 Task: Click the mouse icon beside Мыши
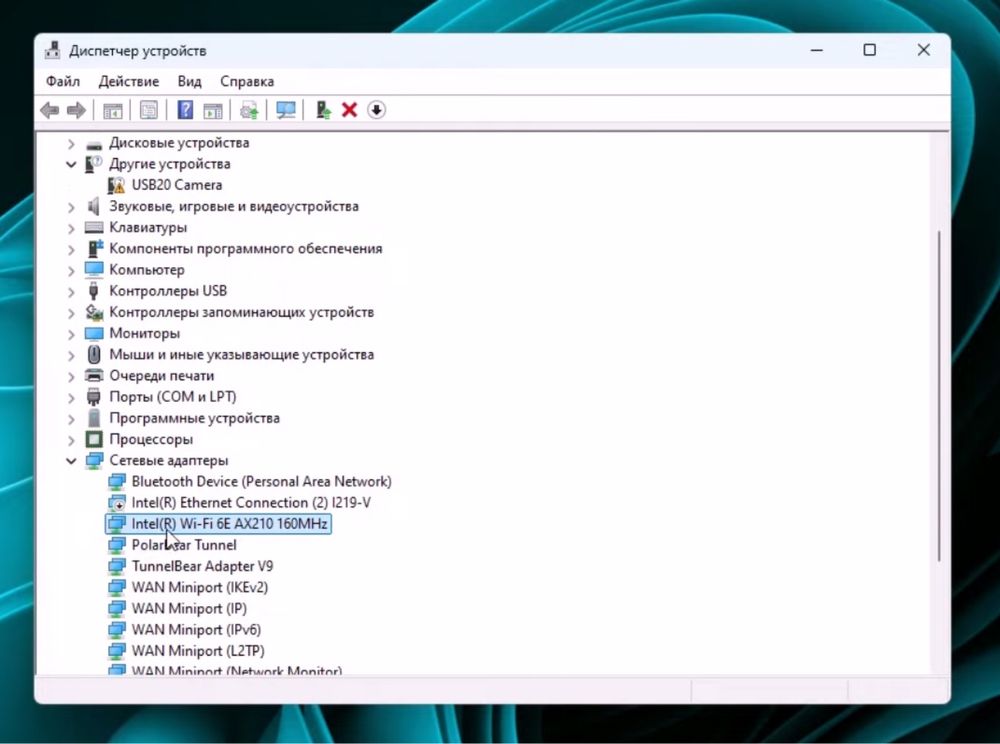click(94, 354)
